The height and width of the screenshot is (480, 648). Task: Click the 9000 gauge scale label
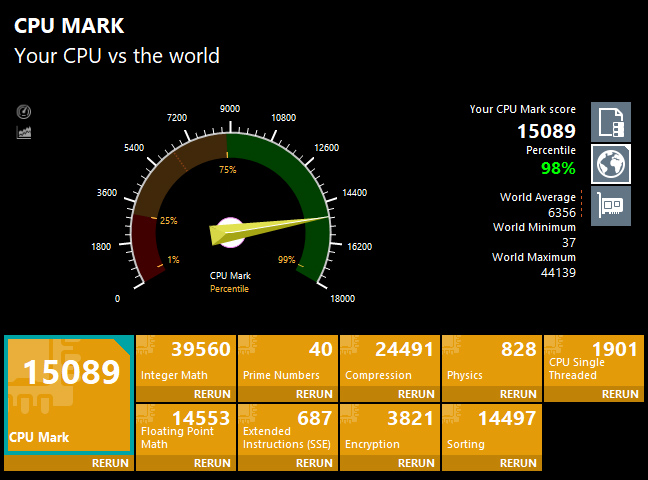[x=230, y=109]
